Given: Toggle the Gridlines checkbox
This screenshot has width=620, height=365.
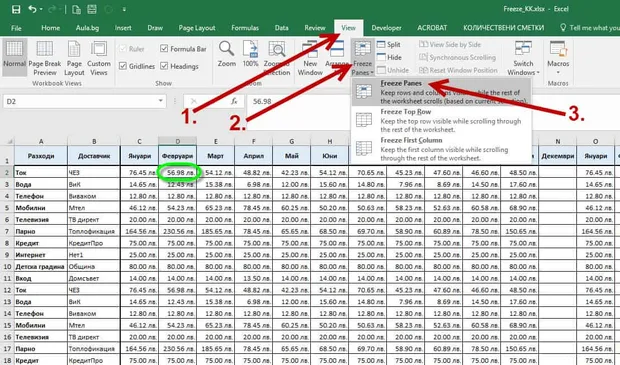Looking at the screenshot, I should (x=123, y=66).
